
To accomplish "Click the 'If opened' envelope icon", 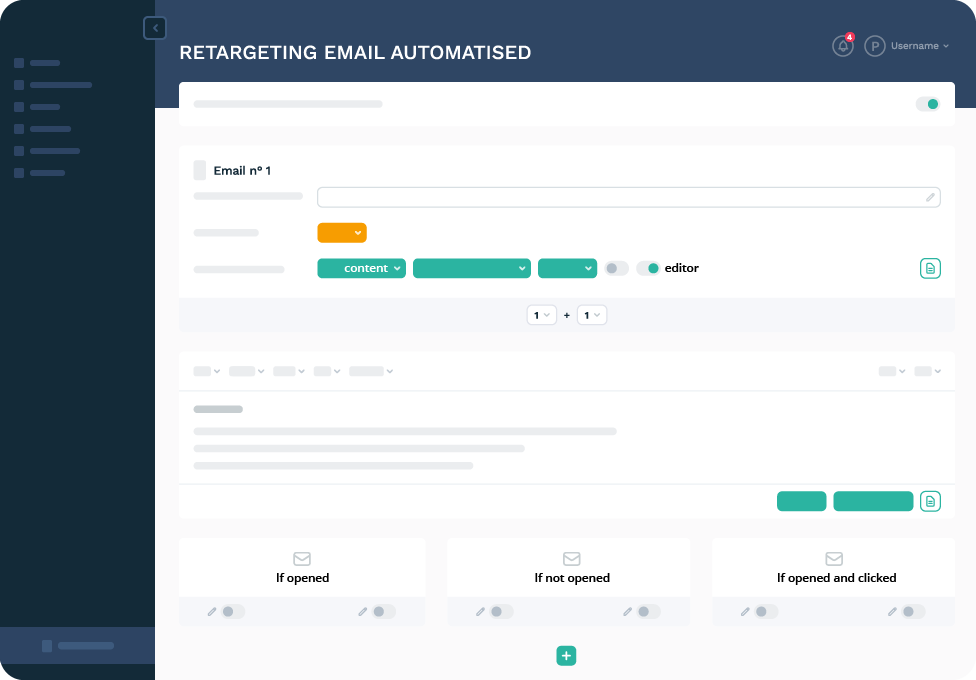I will (x=302, y=559).
